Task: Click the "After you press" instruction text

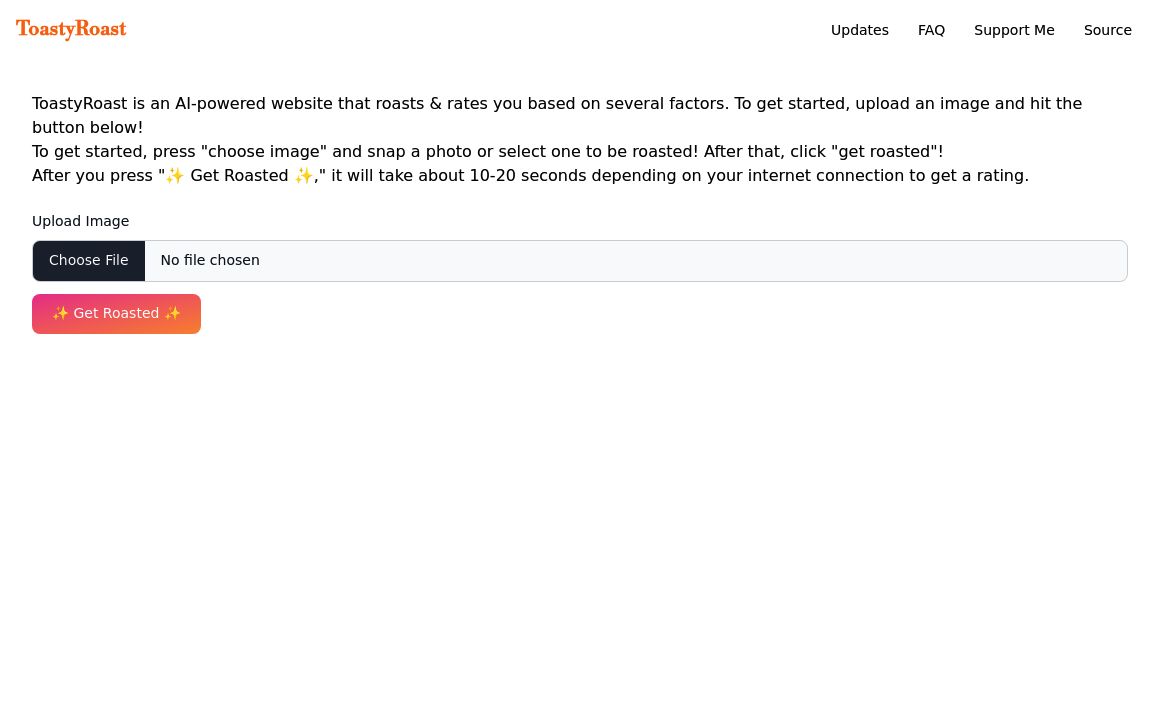Action: tap(93, 176)
